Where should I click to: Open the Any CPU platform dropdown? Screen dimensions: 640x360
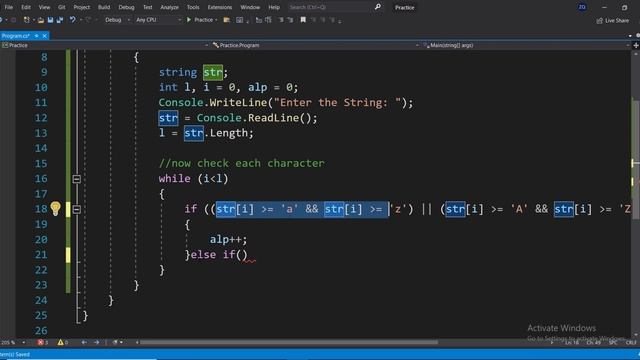coord(158,20)
